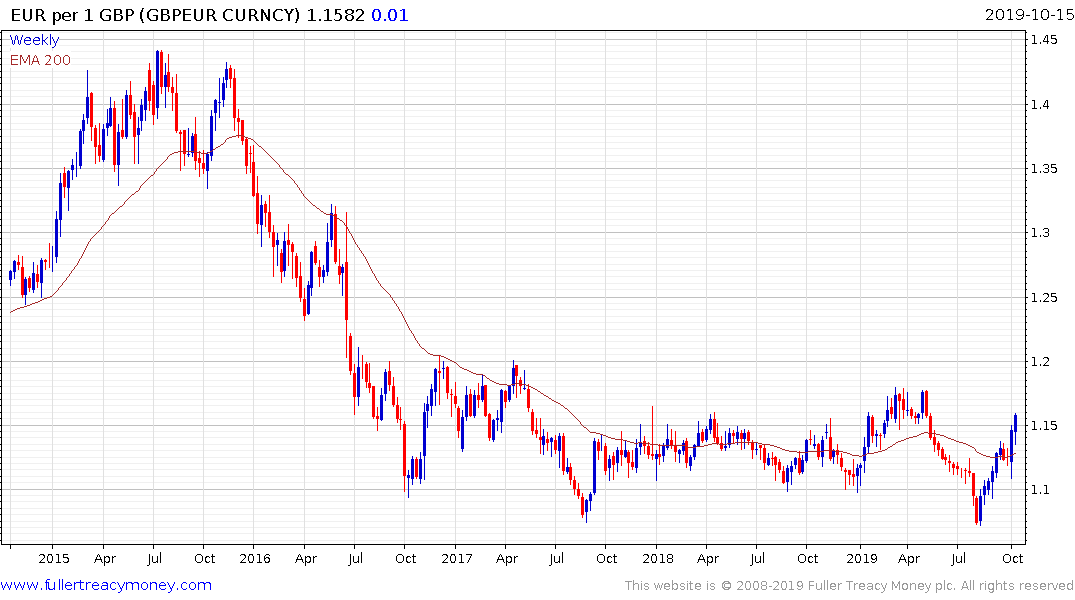
Task: Click the 1.1 y-axis label
Action: point(1040,490)
